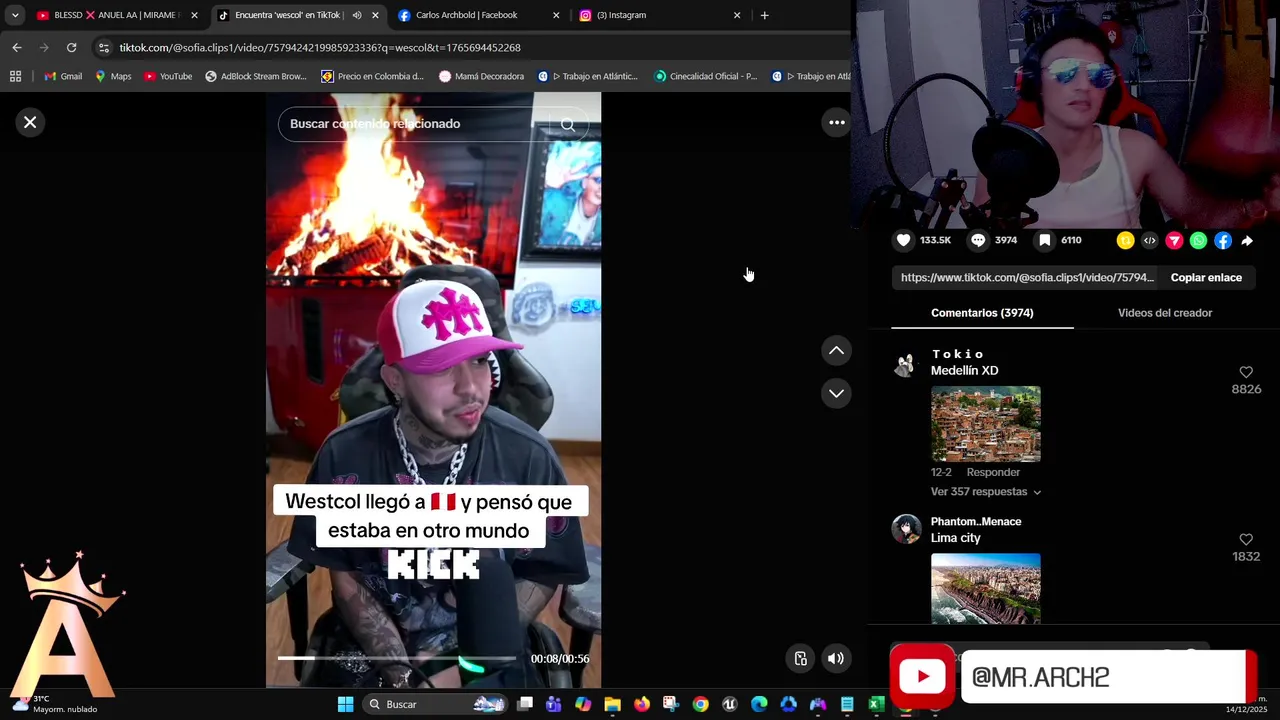Share video on WhatsApp
This screenshot has width=1280, height=720.
(x=1198, y=240)
